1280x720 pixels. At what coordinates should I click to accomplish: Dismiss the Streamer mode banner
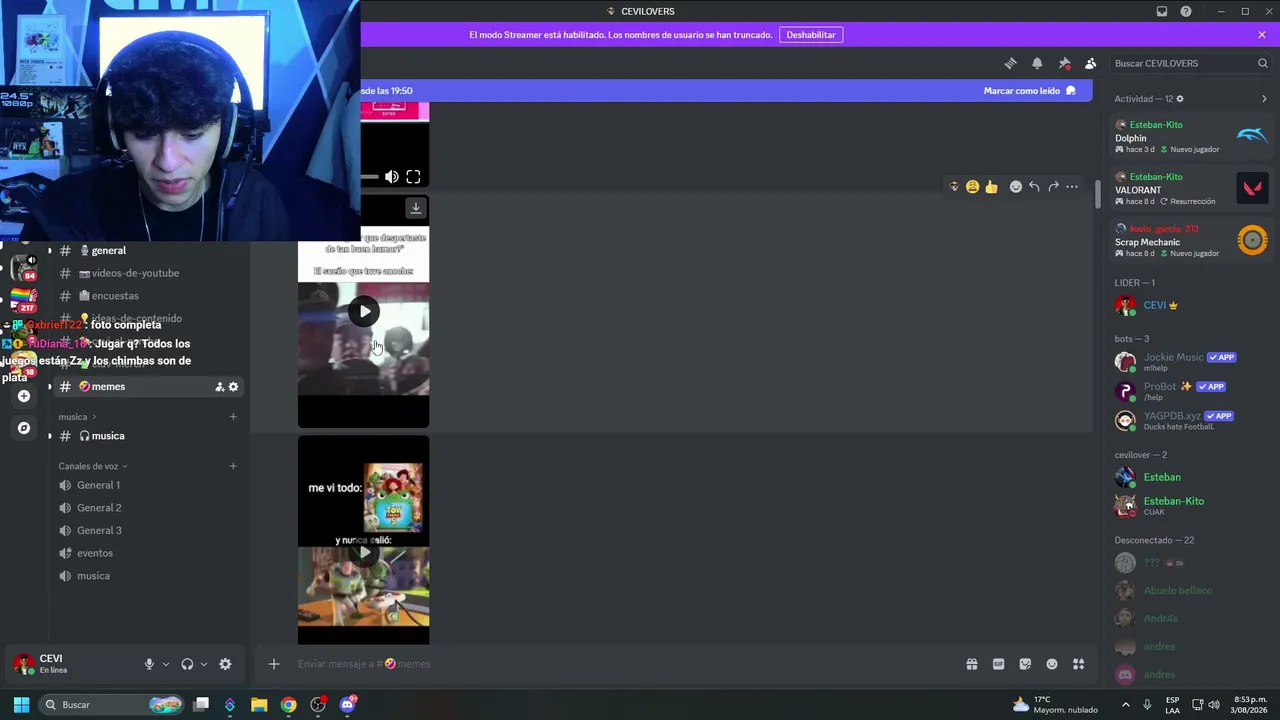(1262, 35)
